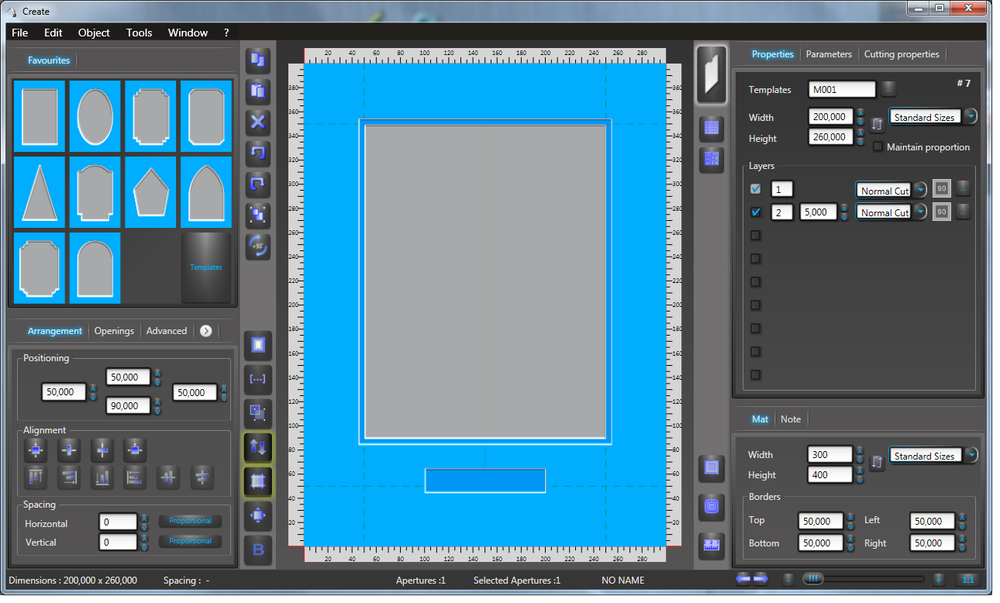Click the Templates button in Favourites

click(x=206, y=268)
